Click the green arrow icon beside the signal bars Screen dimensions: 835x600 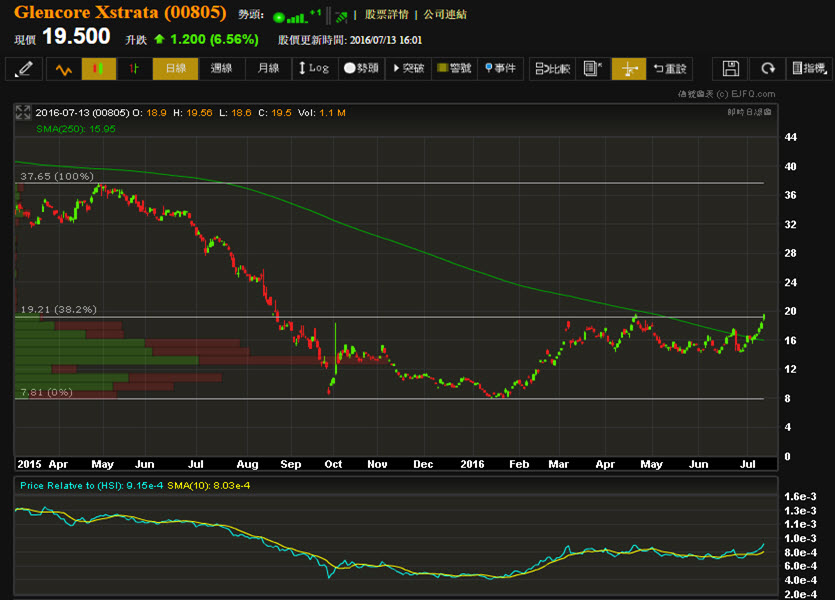(341, 18)
